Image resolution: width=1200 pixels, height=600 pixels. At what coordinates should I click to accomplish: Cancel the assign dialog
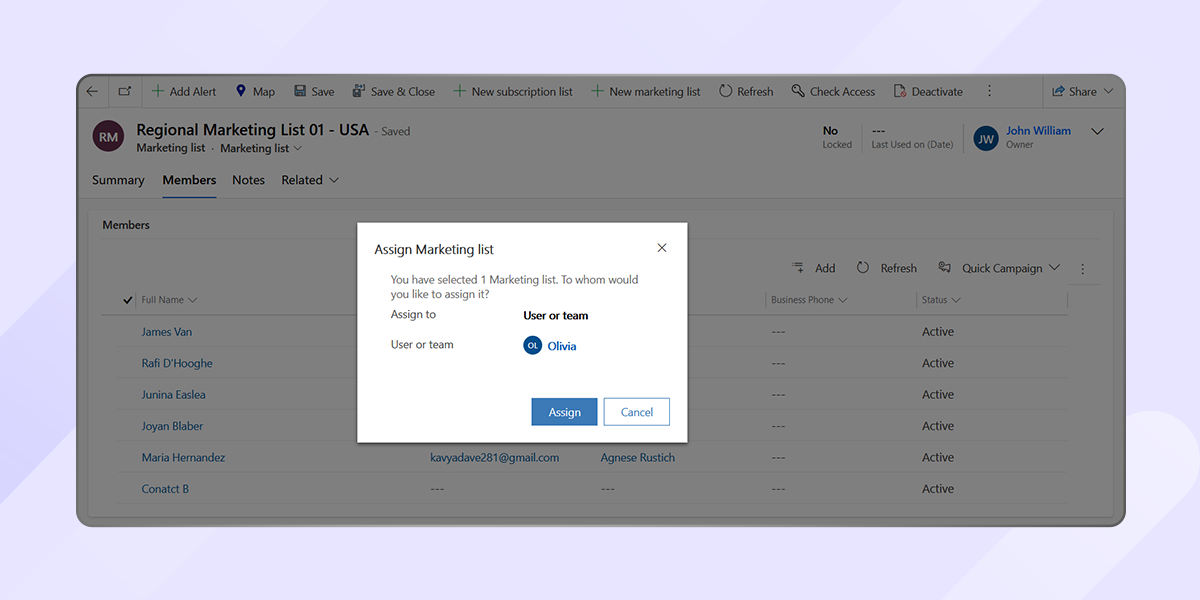(x=637, y=412)
